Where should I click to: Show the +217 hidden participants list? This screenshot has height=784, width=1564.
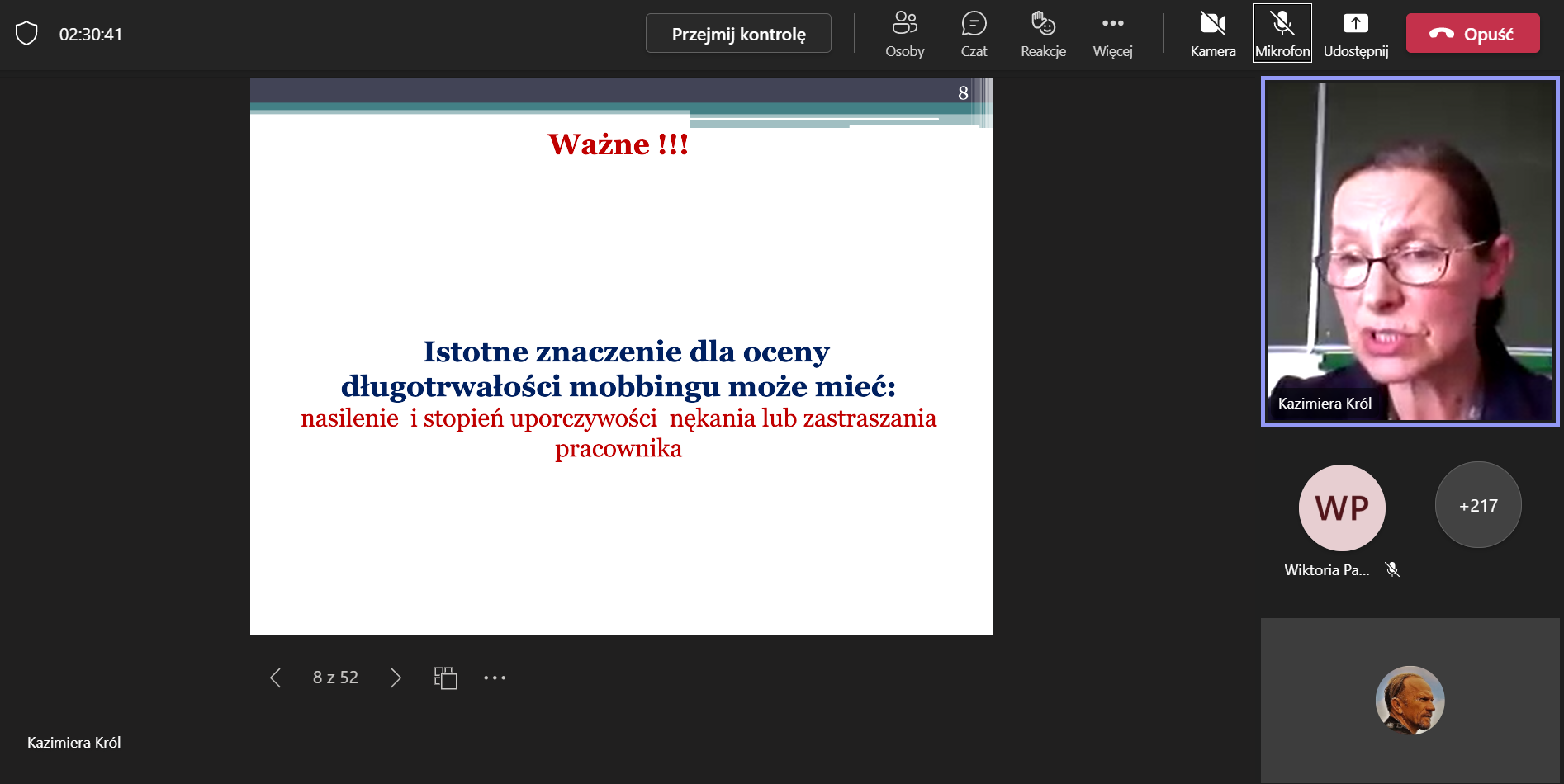tap(1477, 505)
